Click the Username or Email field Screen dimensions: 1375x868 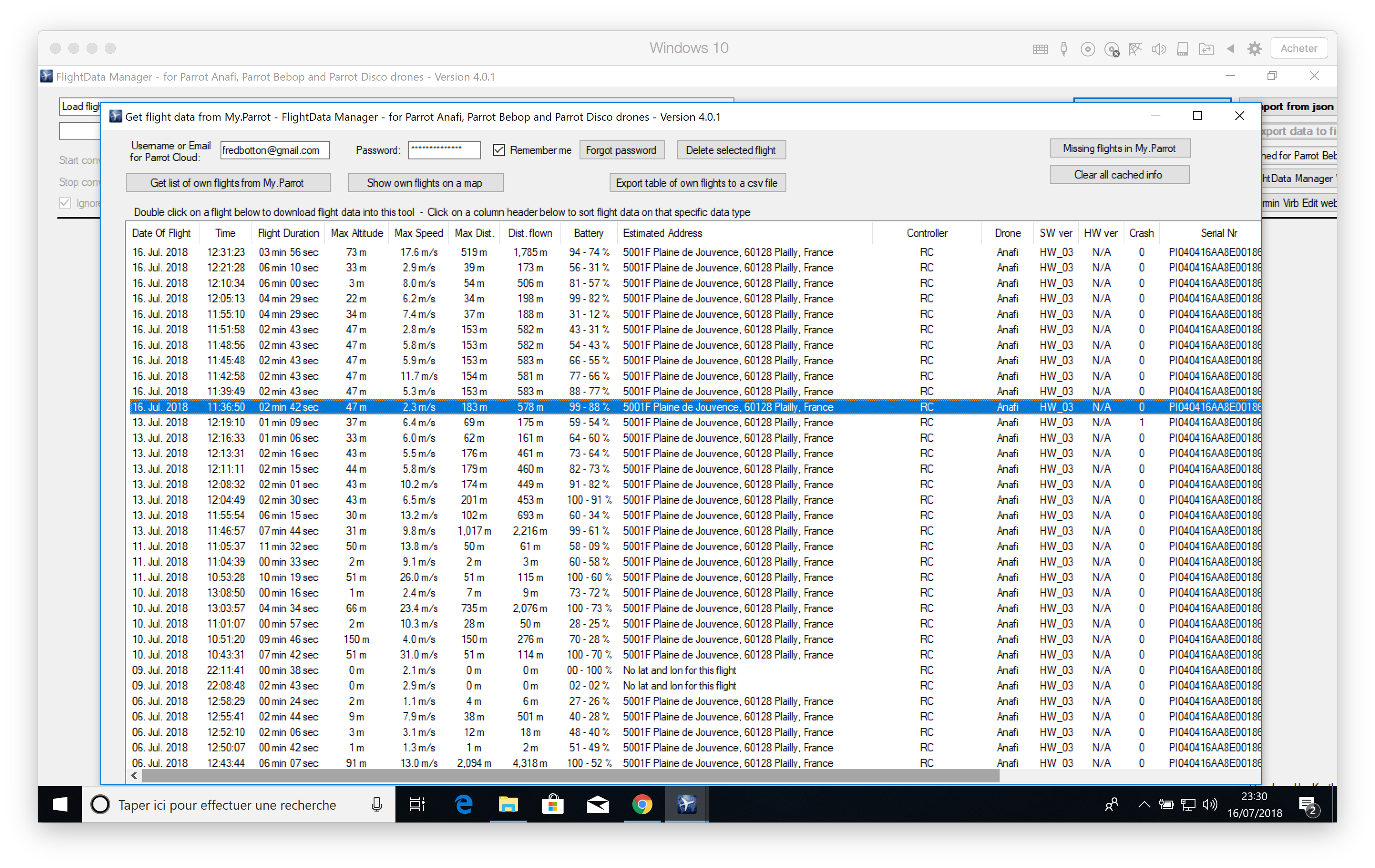275,150
